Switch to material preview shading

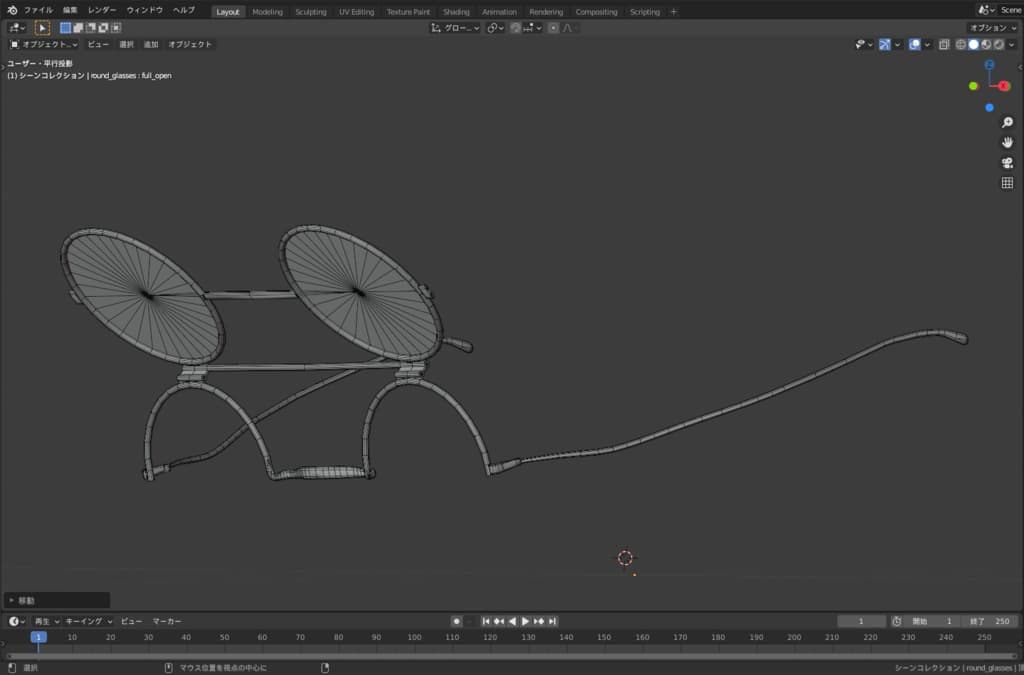coord(986,44)
